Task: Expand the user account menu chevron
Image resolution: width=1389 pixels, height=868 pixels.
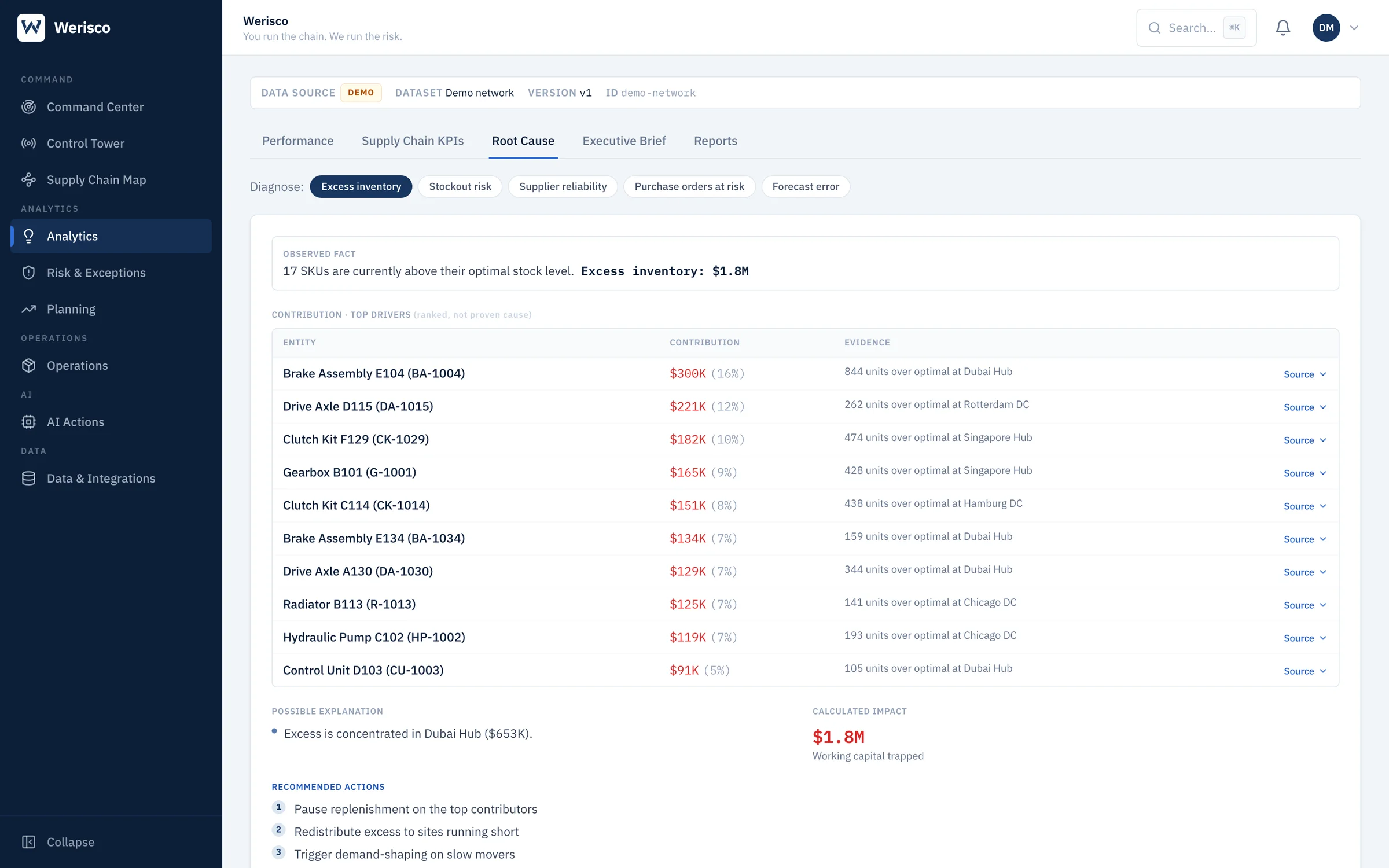Action: click(x=1354, y=28)
